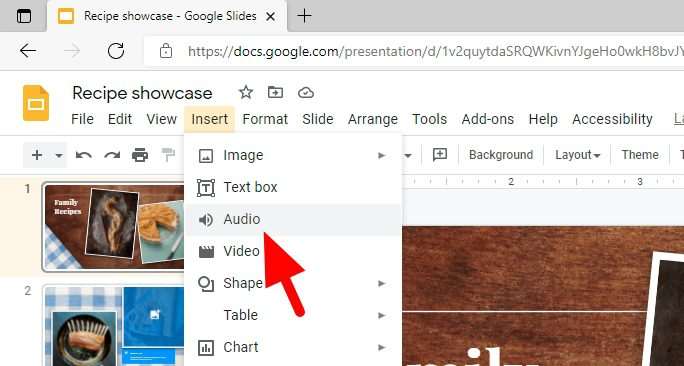The height and width of the screenshot is (366, 684).
Task: Click the Shape menu icon
Action: pos(206,284)
